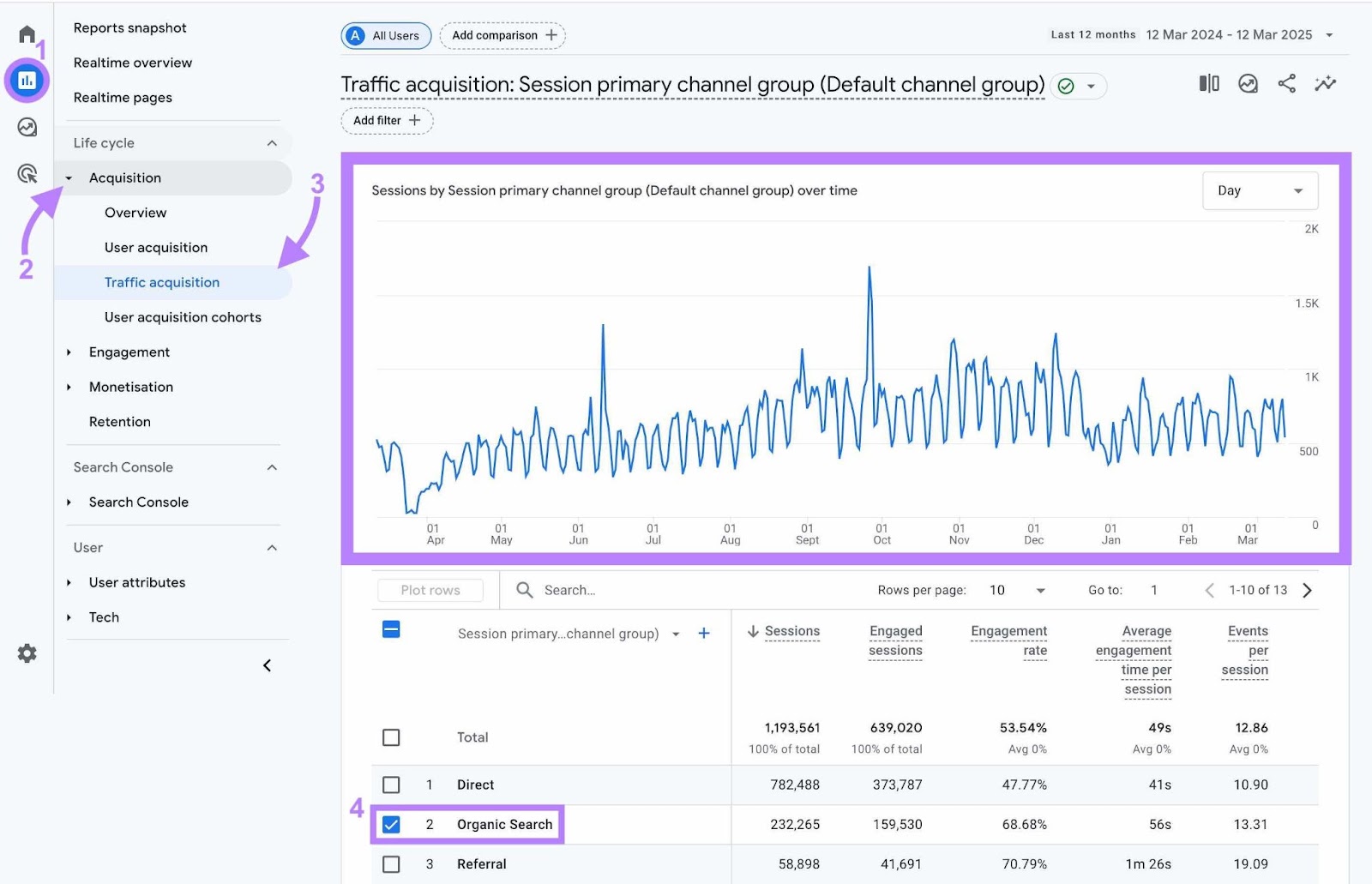This screenshot has width=1372, height=884.
Task: Check the Direct row checkbox
Action: click(392, 785)
